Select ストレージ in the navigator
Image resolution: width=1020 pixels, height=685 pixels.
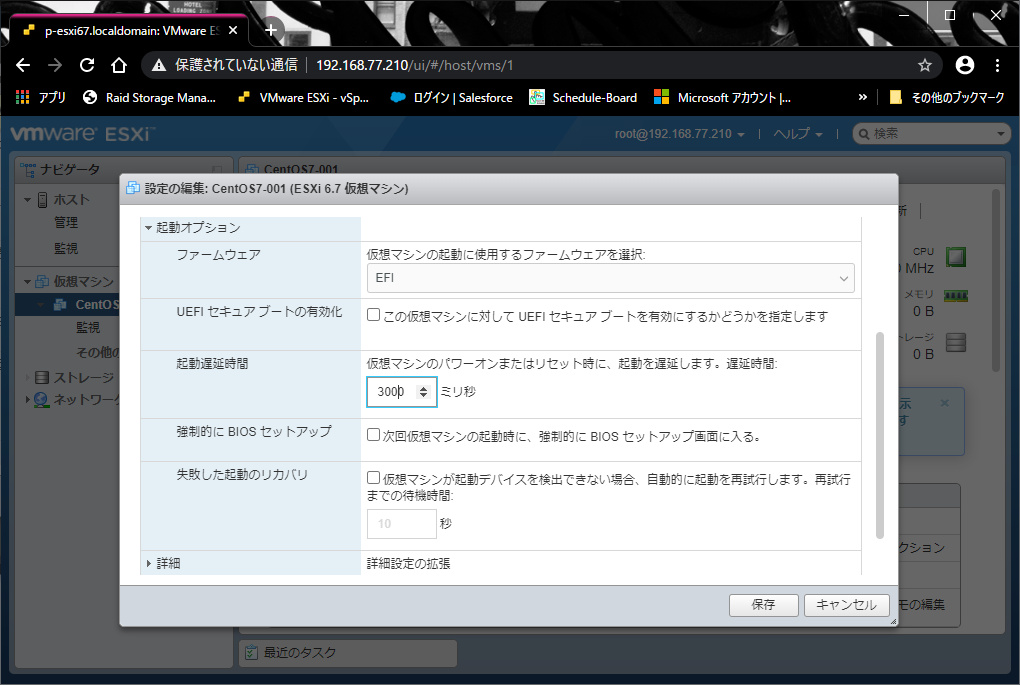[x=83, y=377]
